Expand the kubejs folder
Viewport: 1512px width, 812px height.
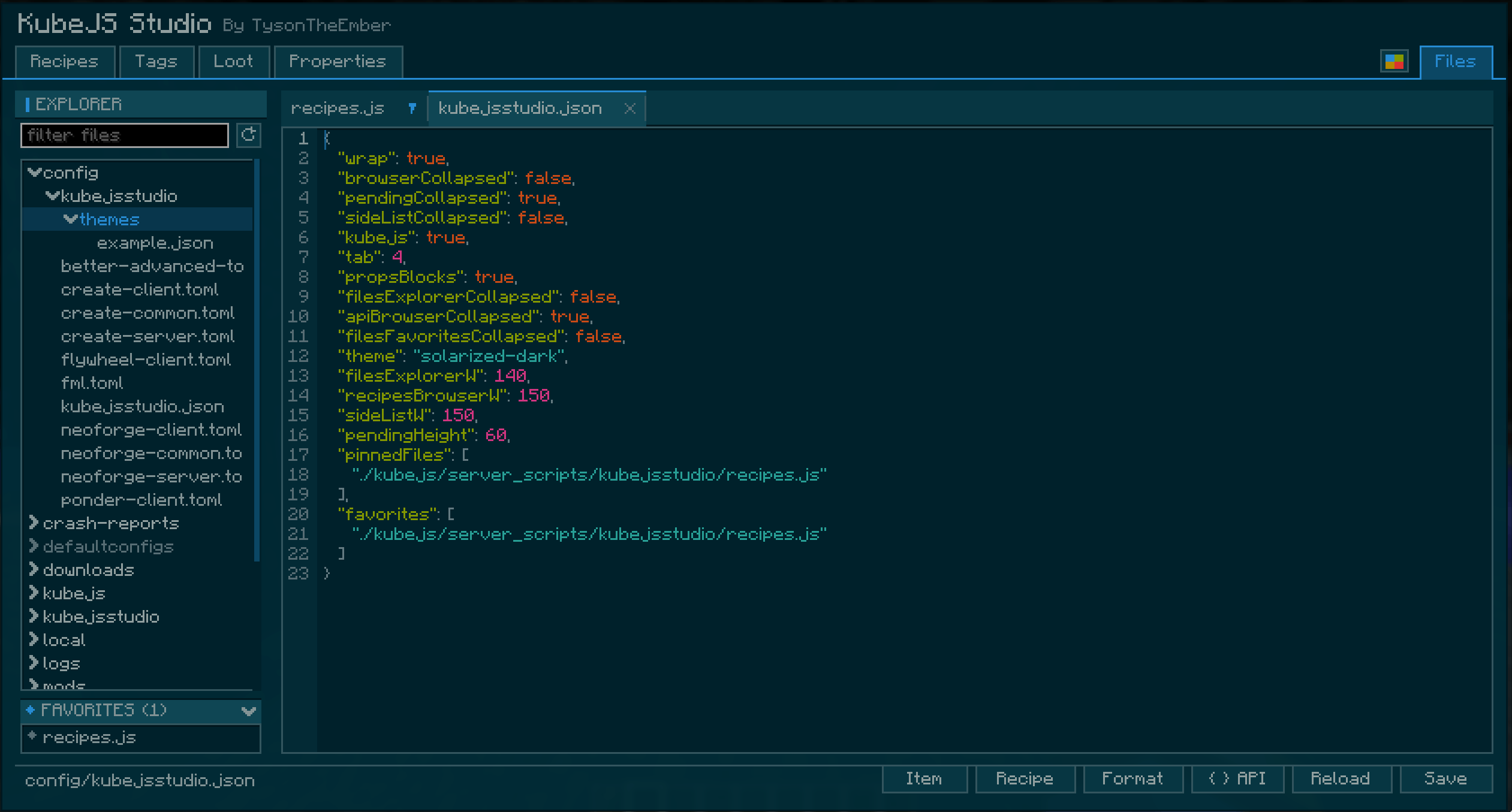(34, 593)
